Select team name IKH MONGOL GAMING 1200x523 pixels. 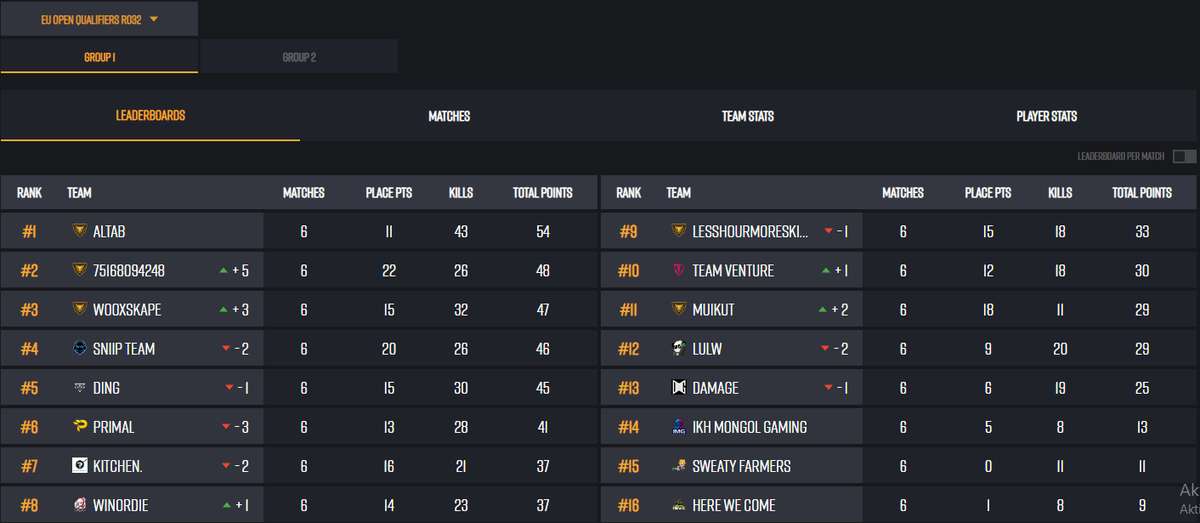[x=750, y=427]
